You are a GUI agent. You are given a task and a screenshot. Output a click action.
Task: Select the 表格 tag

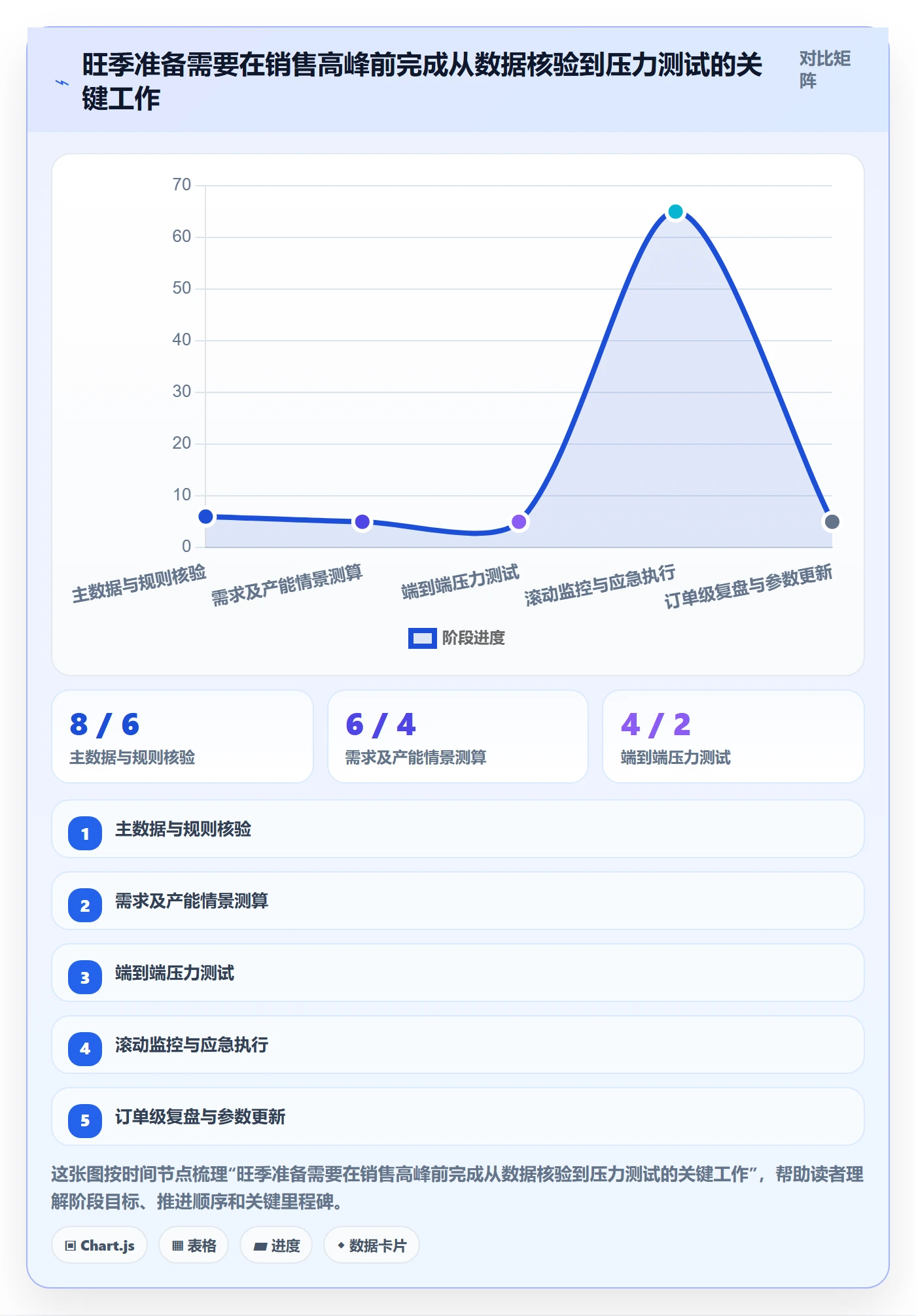(194, 1245)
